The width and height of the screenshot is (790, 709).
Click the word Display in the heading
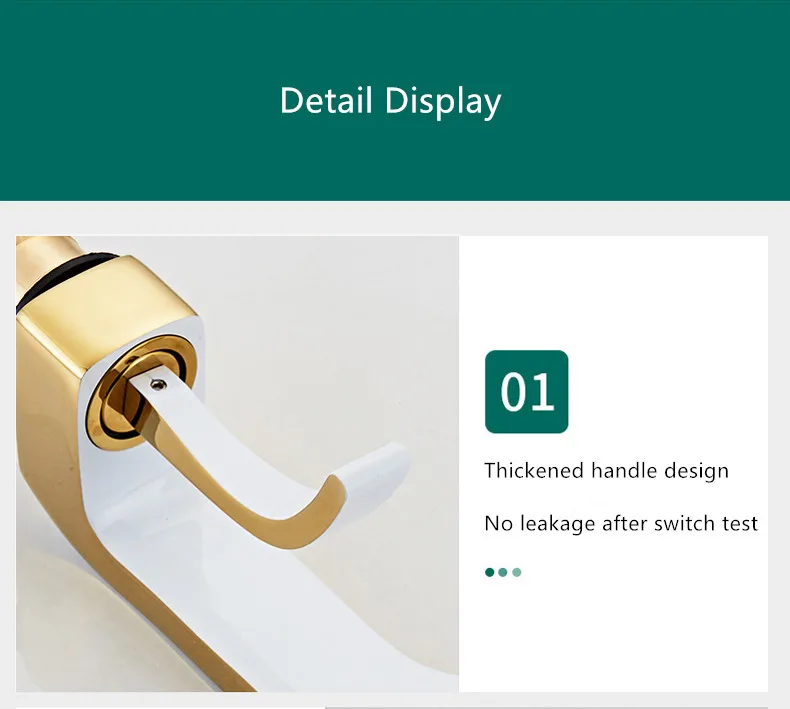(x=443, y=102)
